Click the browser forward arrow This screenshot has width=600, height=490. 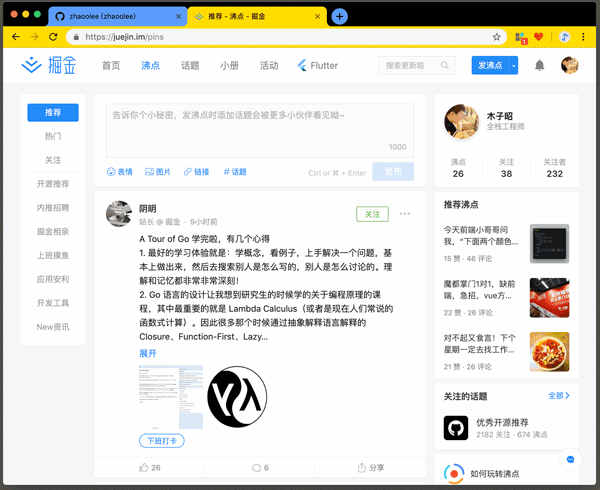tap(34, 37)
